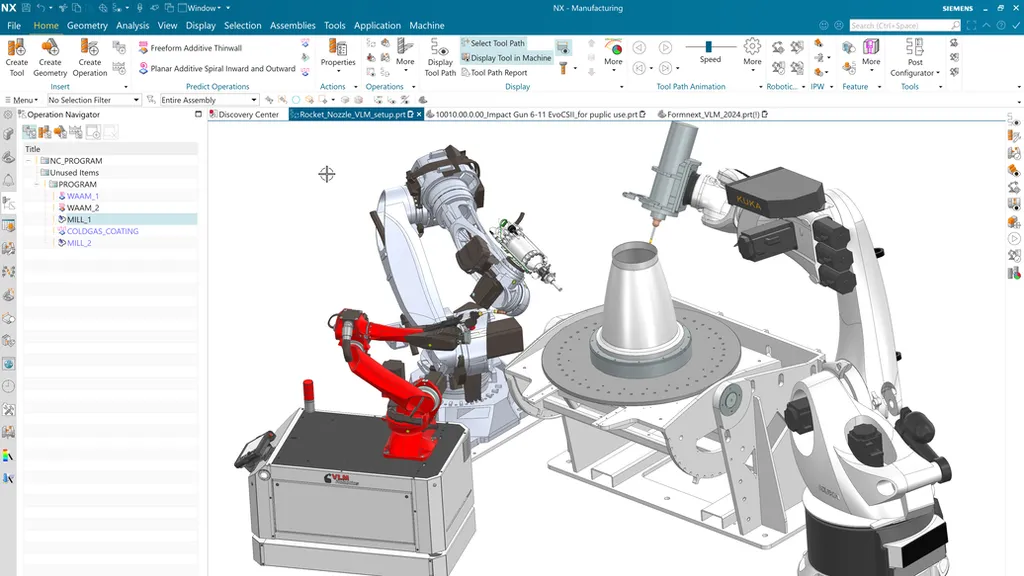Open the Feature group More icon
Image resolution: width=1024 pixels, height=576 pixels.
[871, 52]
